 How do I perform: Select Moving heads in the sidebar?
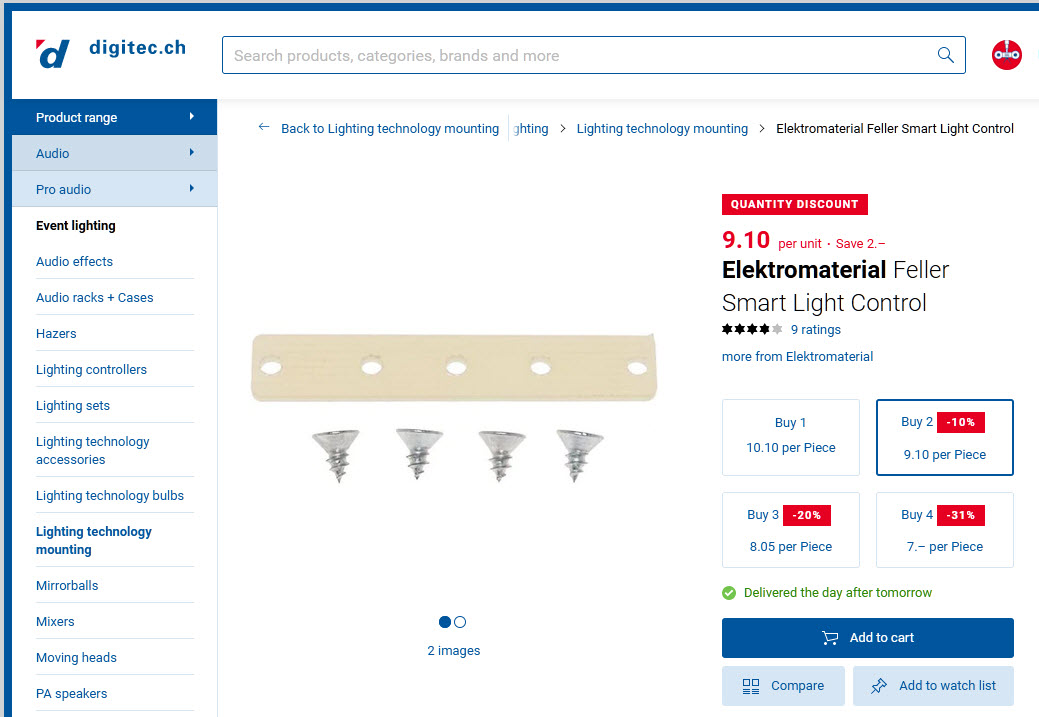pyautogui.click(x=76, y=657)
